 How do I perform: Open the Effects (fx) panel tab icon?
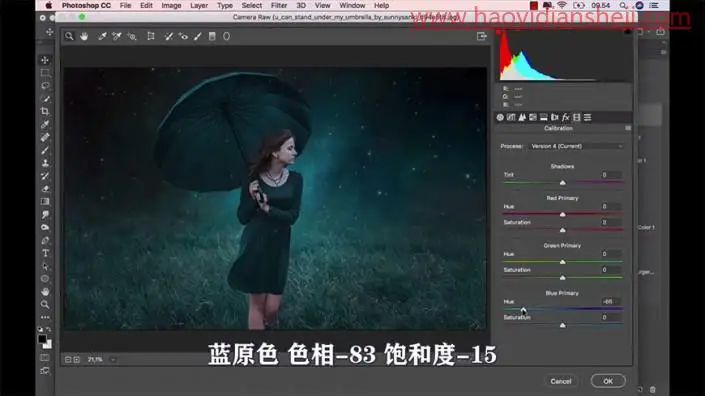coord(566,117)
